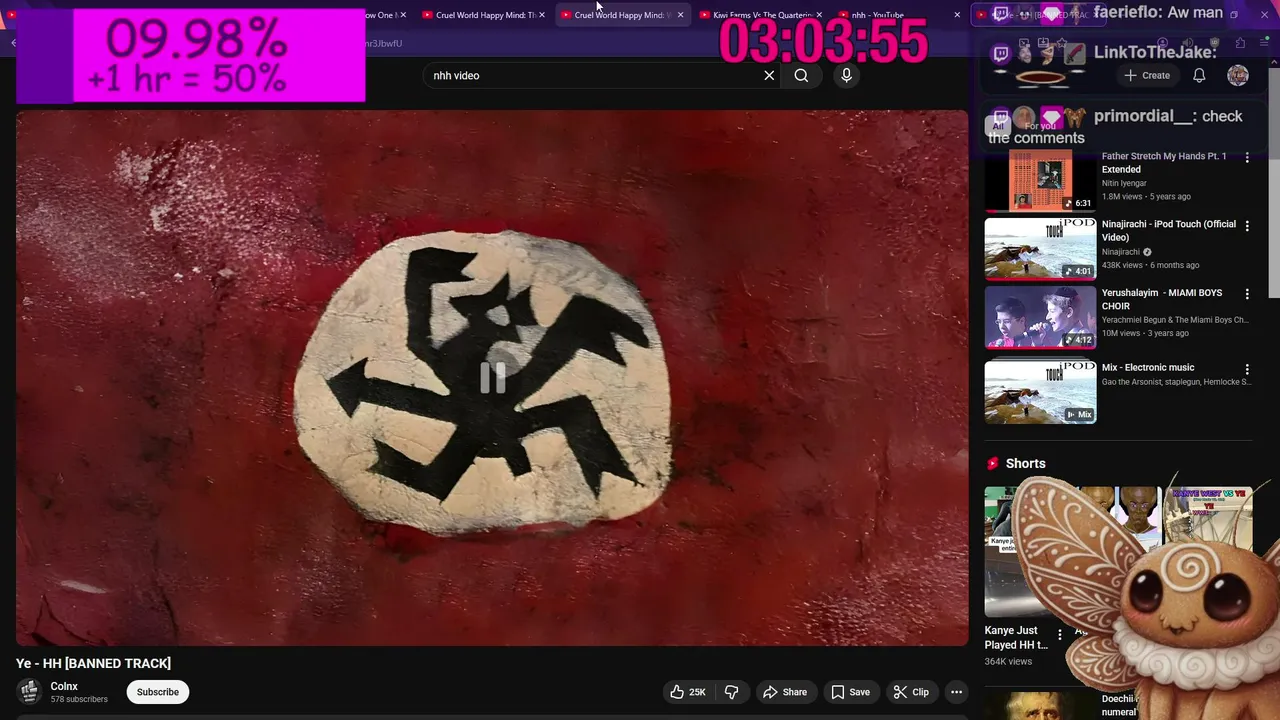
Task: Like the video showing 25K likes
Action: (688, 692)
